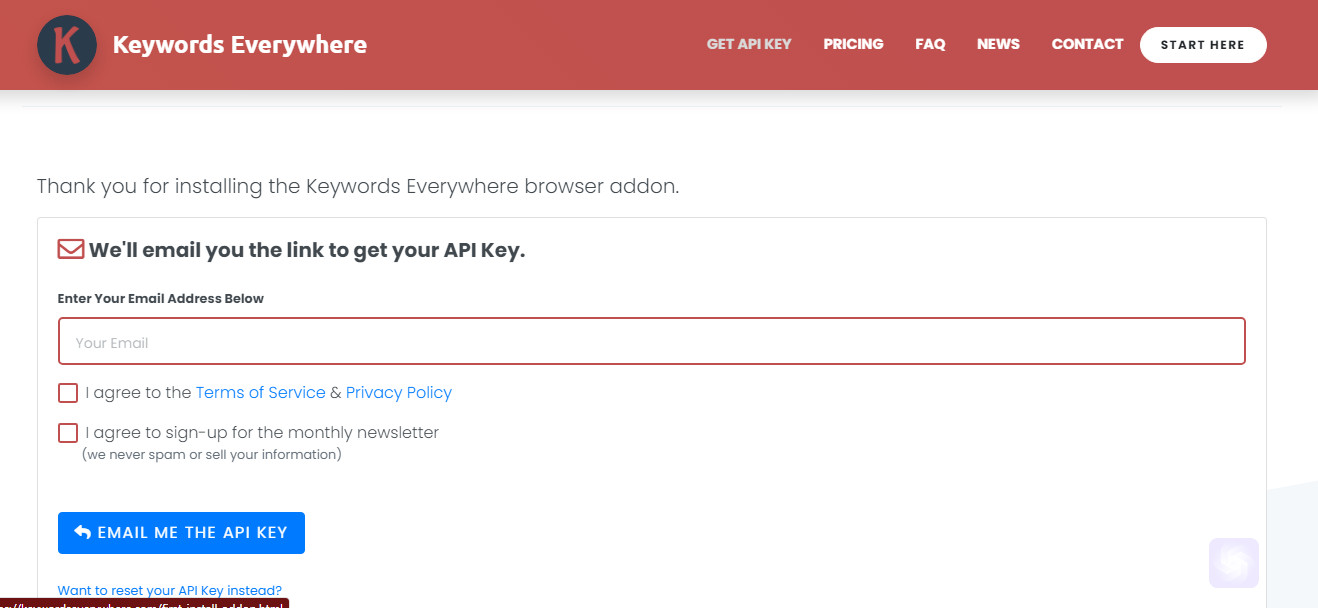Open the Privacy Policy link
This screenshot has width=1318, height=608.
[399, 393]
